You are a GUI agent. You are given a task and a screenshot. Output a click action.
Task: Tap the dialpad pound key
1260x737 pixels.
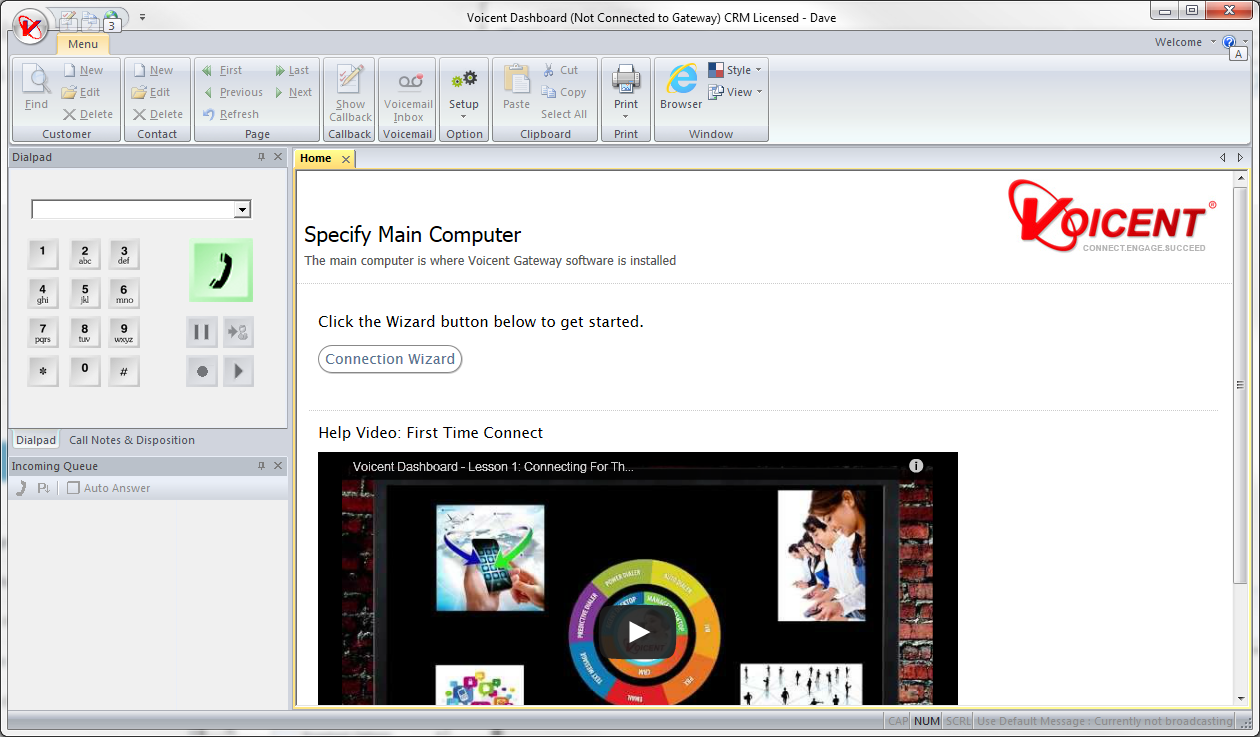point(124,371)
